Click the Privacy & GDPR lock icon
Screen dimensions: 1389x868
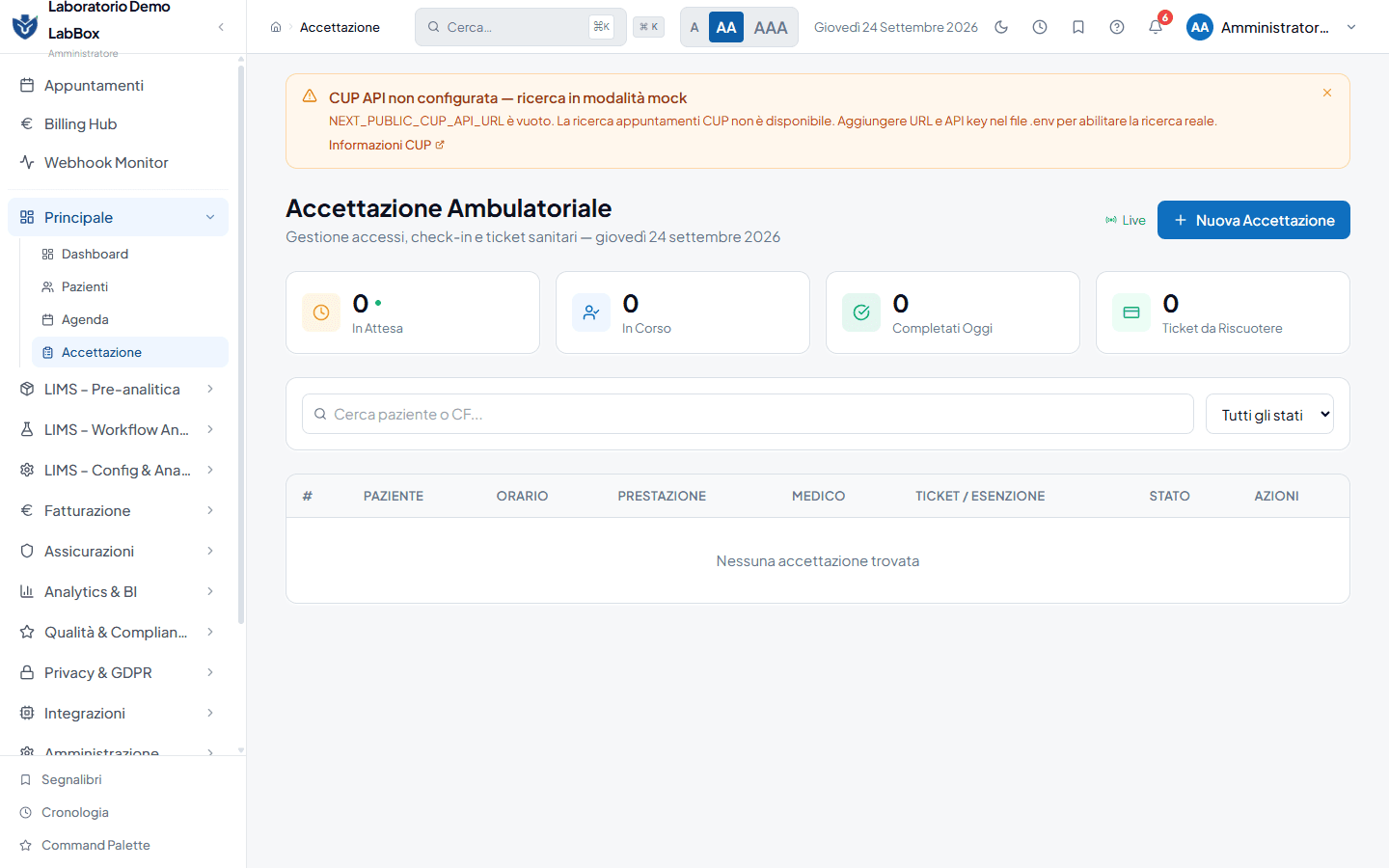coord(27,672)
